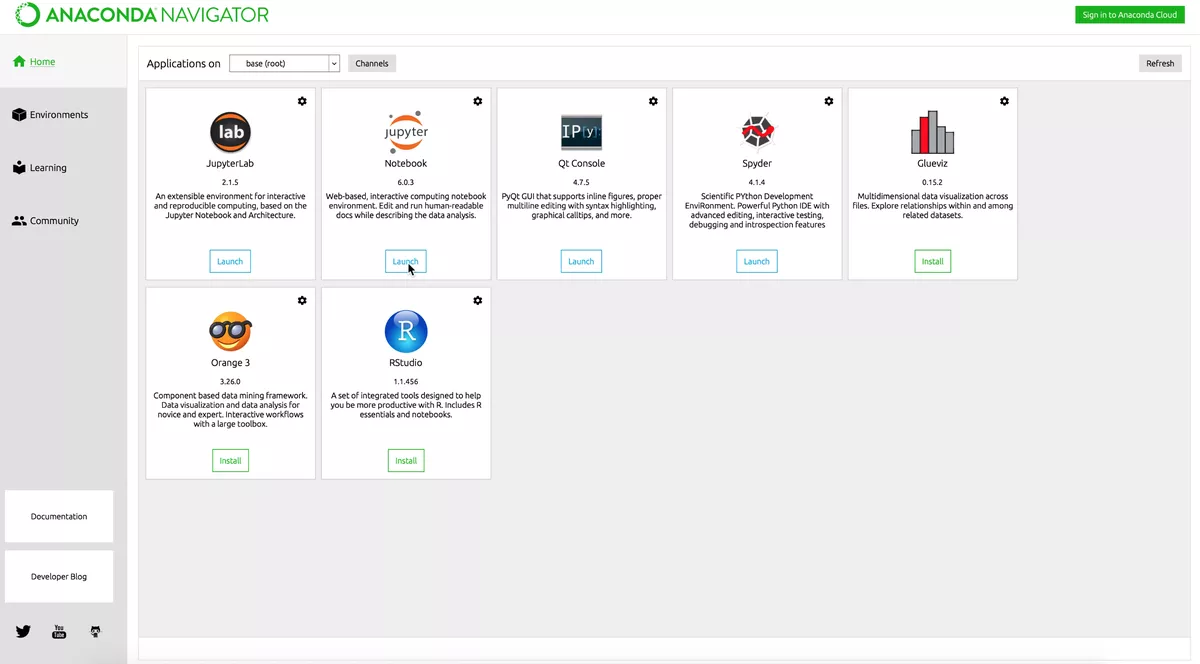Image resolution: width=1200 pixels, height=664 pixels.
Task: Sign in to Anaconda Cloud
Action: pos(1130,15)
